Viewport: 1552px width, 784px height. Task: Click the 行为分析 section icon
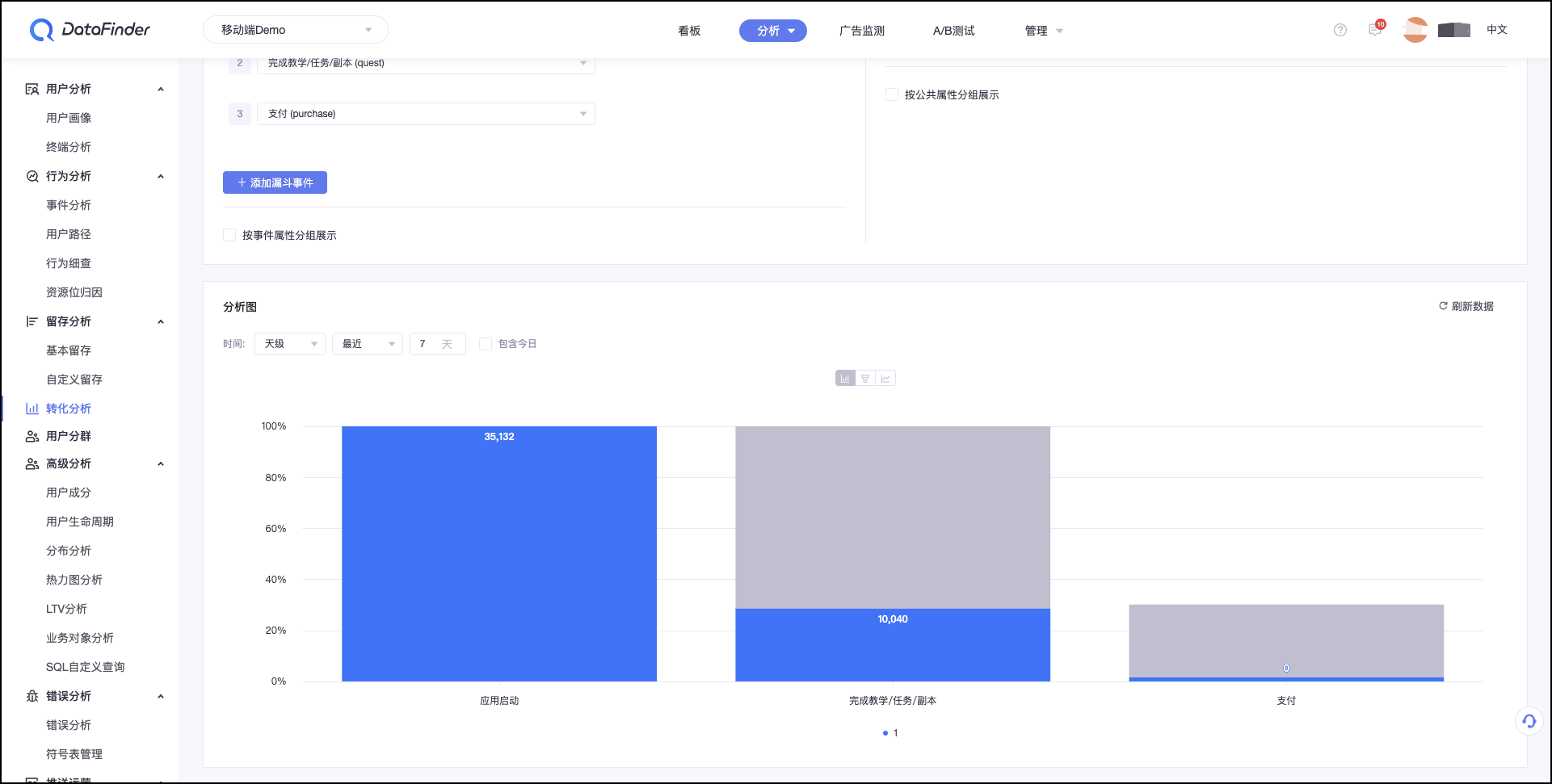click(x=32, y=176)
